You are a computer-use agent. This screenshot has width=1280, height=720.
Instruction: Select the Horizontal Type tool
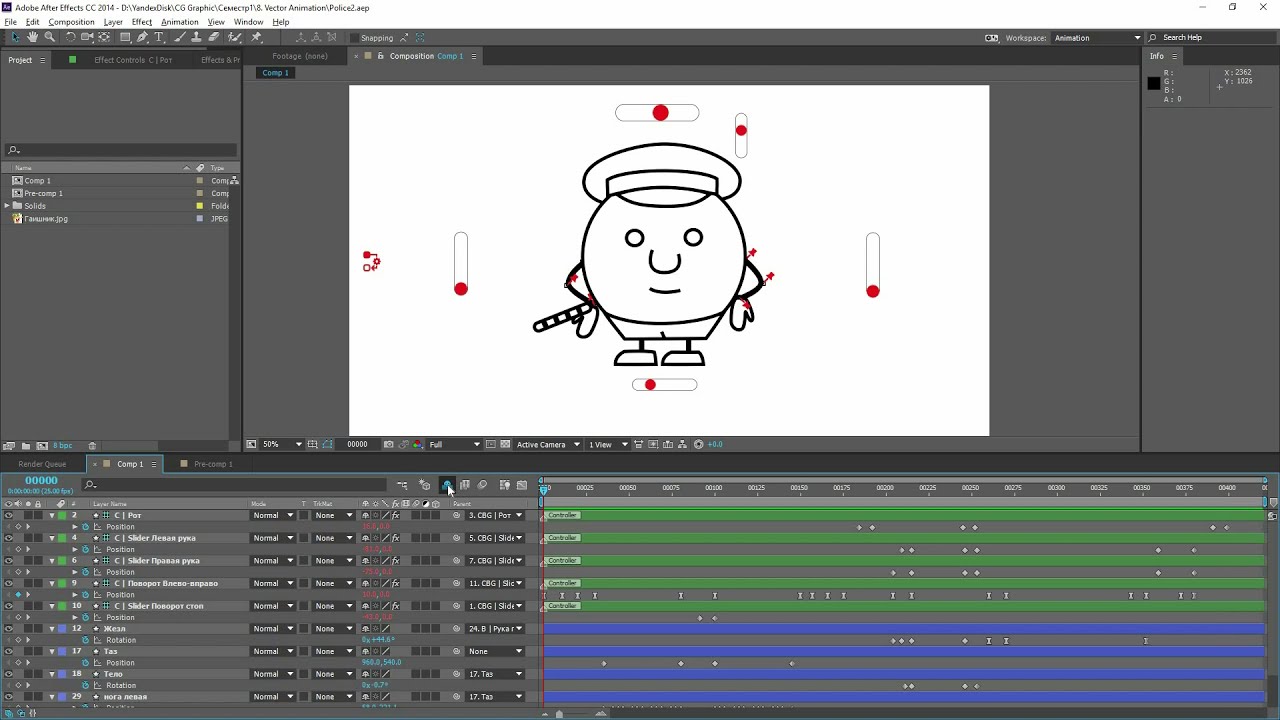coord(159,37)
